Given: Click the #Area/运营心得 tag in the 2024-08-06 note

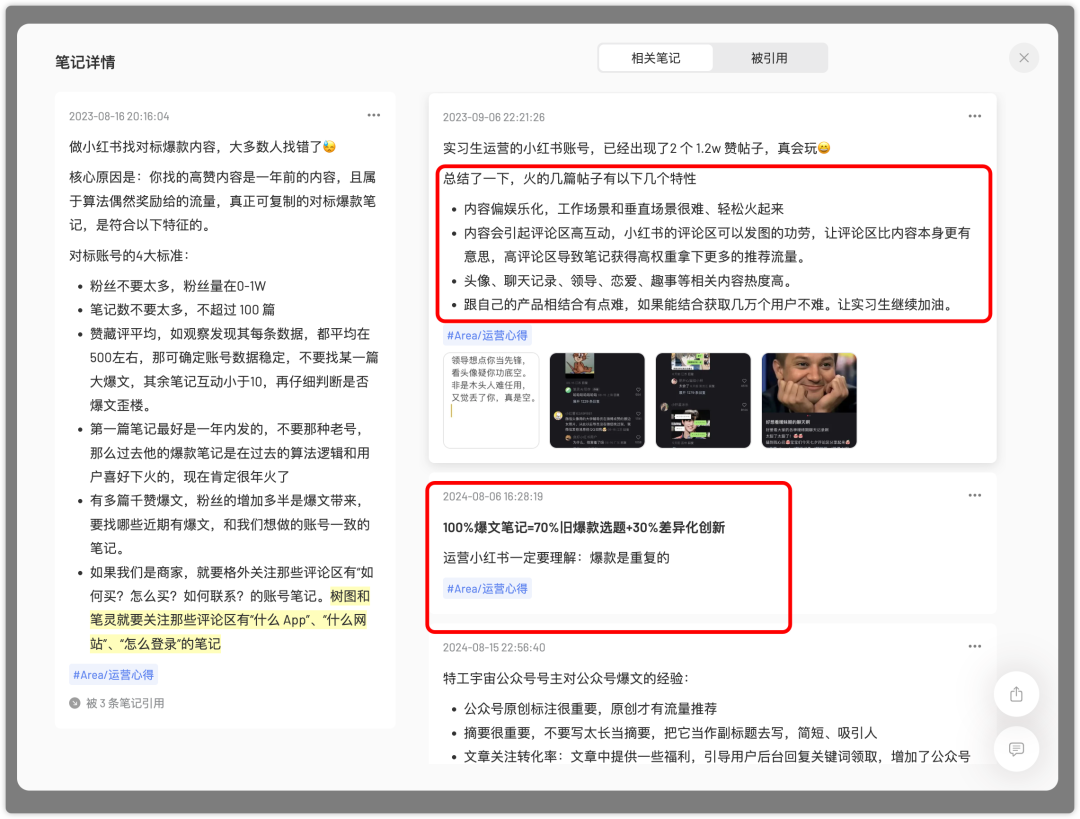Looking at the screenshot, I should click(x=487, y=590).
